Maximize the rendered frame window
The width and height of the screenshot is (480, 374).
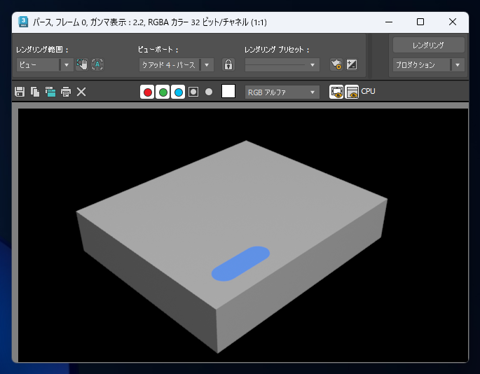[421, 22]
